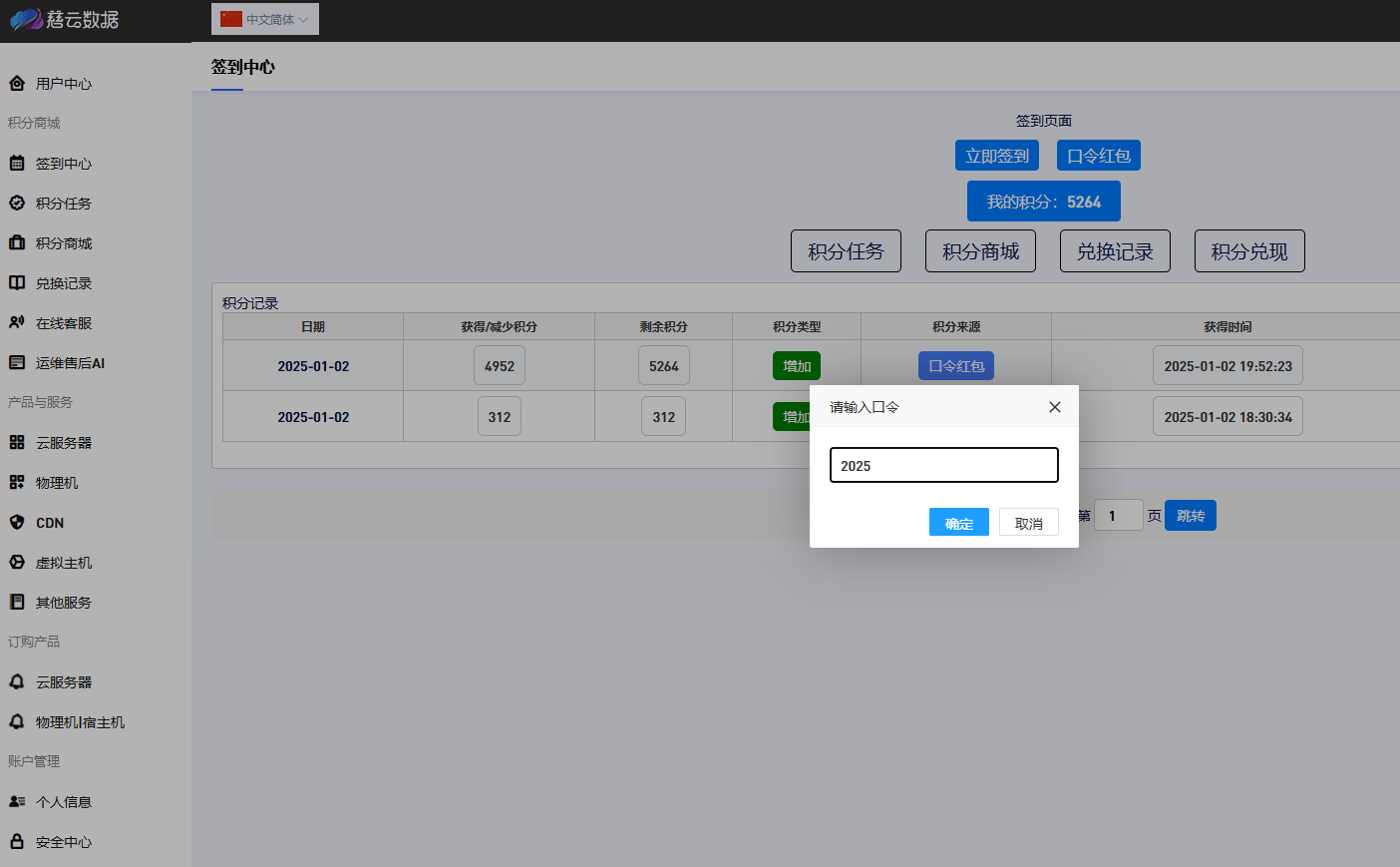Select 虚拟主机 in sidebar menu
The width and height of the screenshot is (1400, 867).
click(x=64, y=563)
